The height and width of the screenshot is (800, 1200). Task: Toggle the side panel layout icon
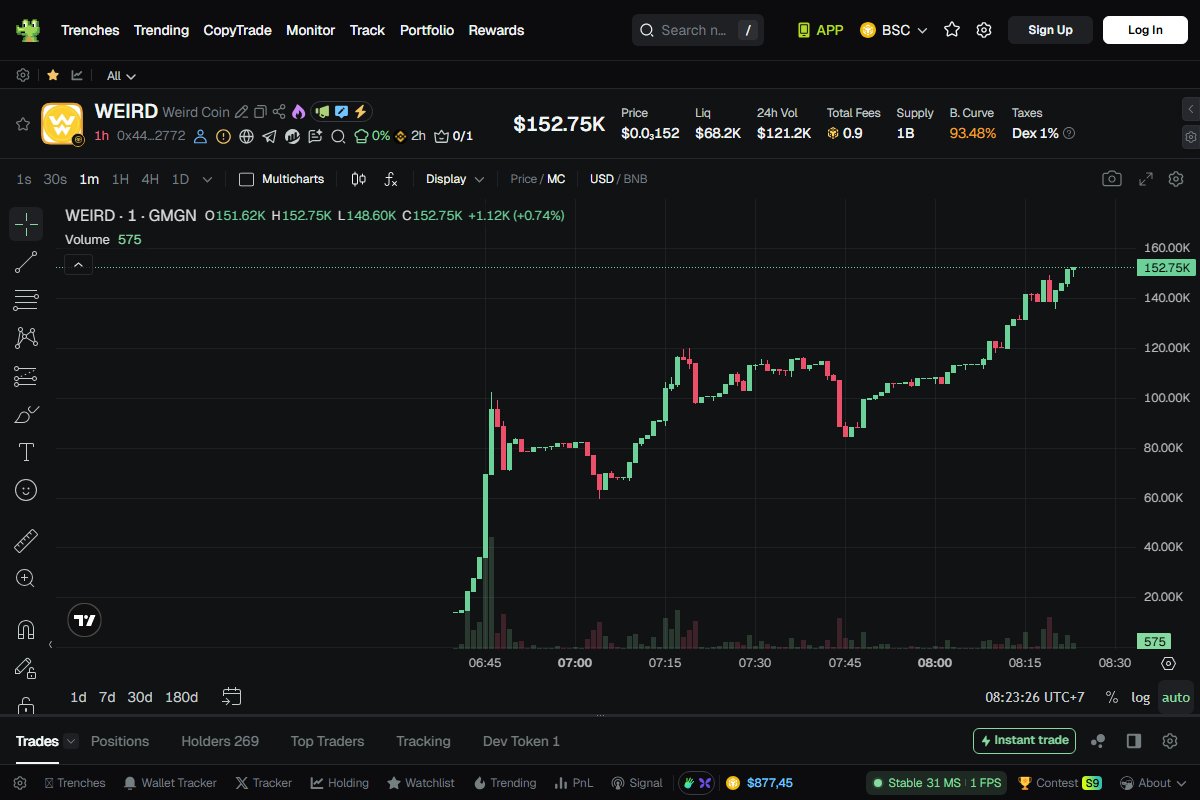tap(1134, 741)
